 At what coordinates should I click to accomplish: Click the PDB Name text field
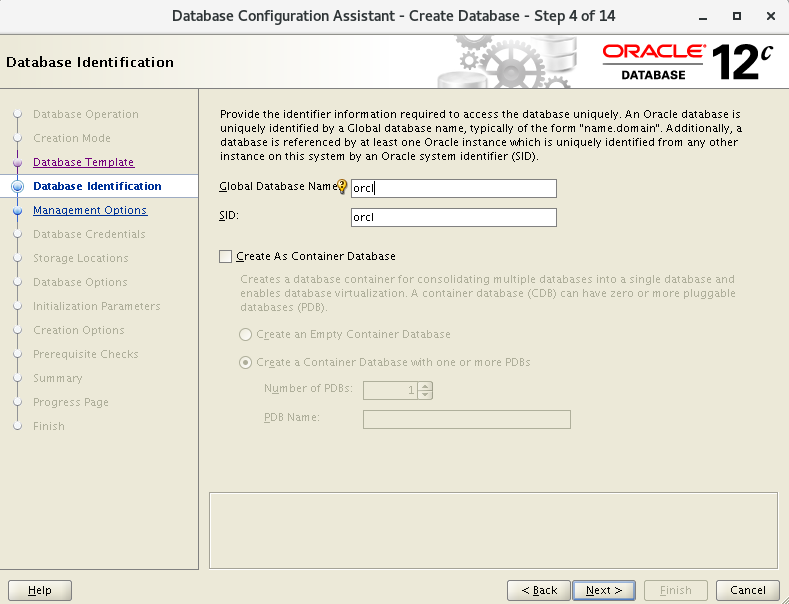[x=467, y=419]
